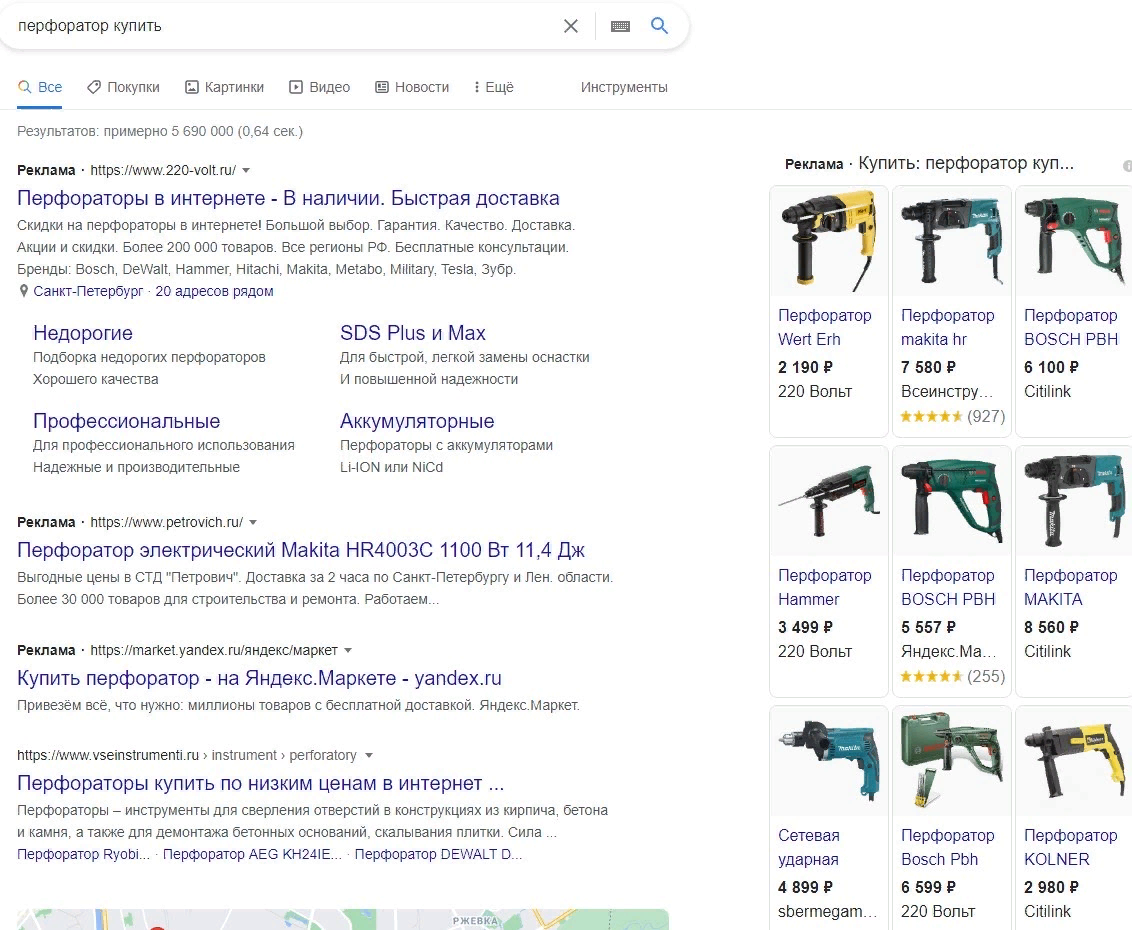This screenshot has height=930, width=1132.
Task: Open 'Перфоратор Hammer' product title
Action: pos(824,587)
